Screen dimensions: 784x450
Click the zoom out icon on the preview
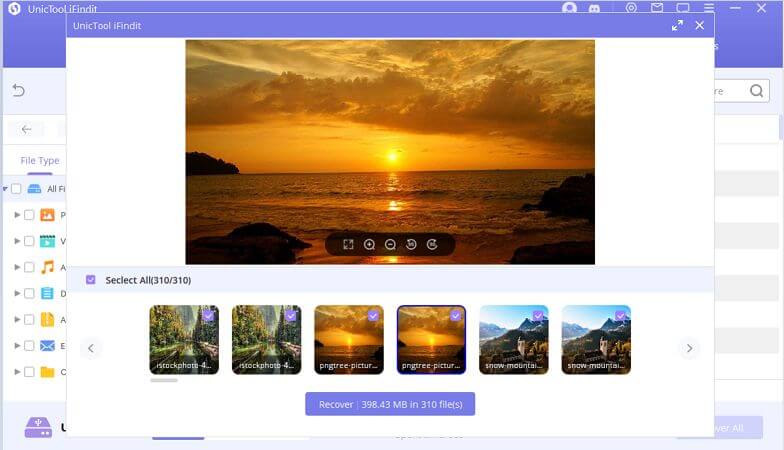click(390, 244)
